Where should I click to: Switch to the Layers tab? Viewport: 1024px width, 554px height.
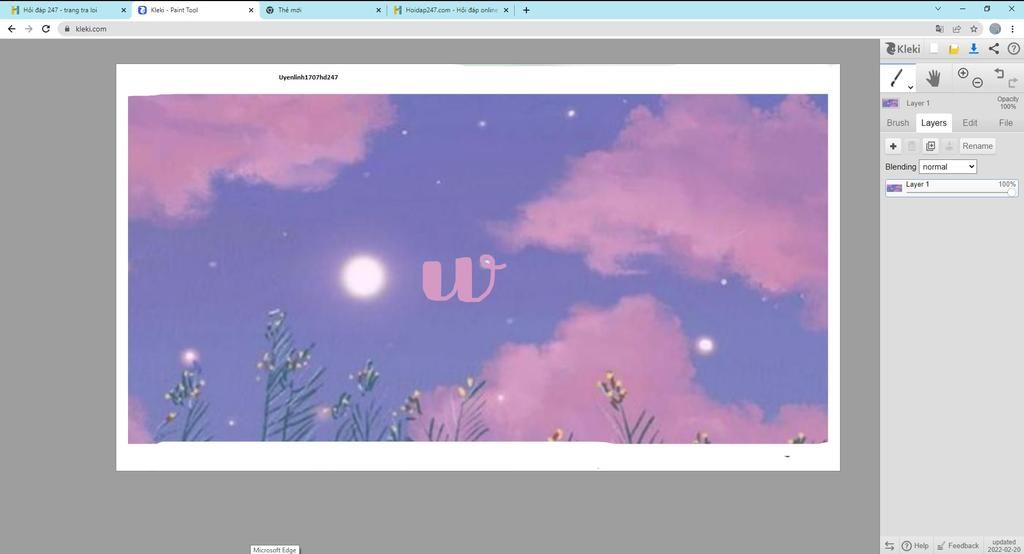tap(933, 123)
